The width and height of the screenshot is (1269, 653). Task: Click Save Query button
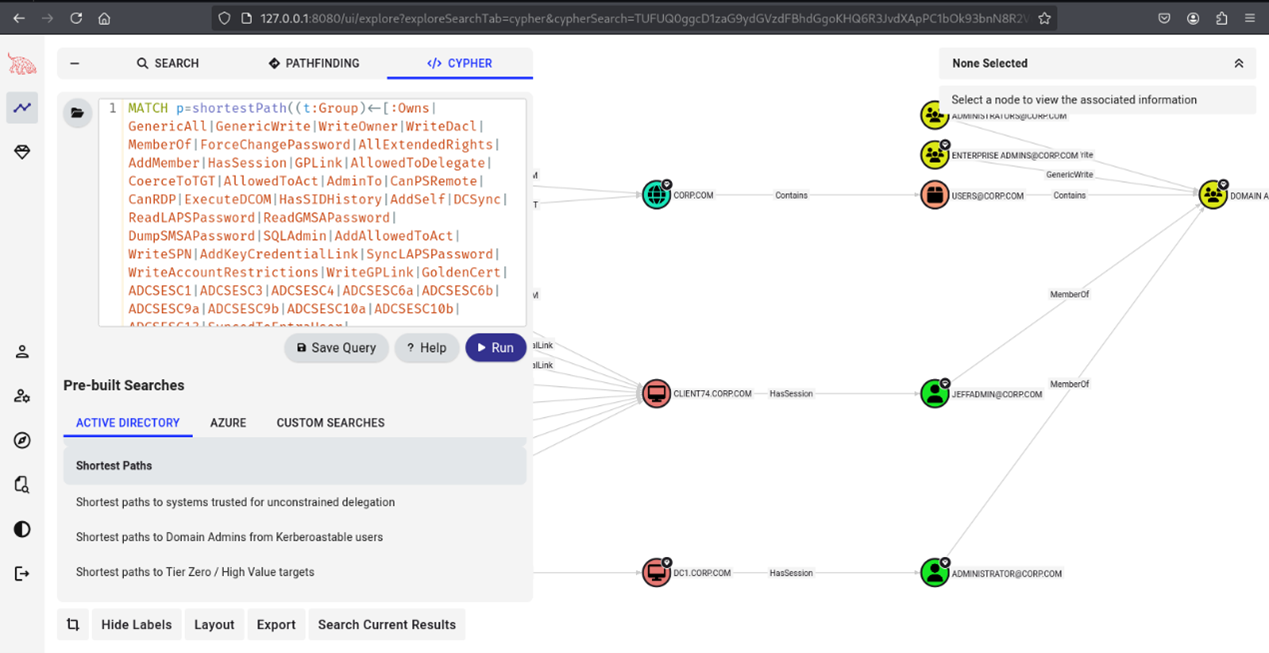pyautogui.click(x=336, y=348)
